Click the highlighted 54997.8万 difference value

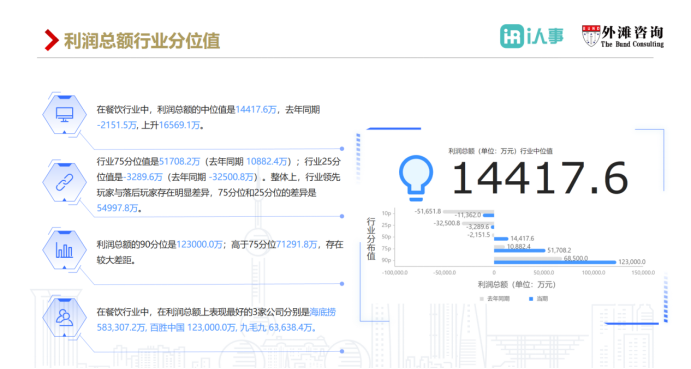point(117,208)
